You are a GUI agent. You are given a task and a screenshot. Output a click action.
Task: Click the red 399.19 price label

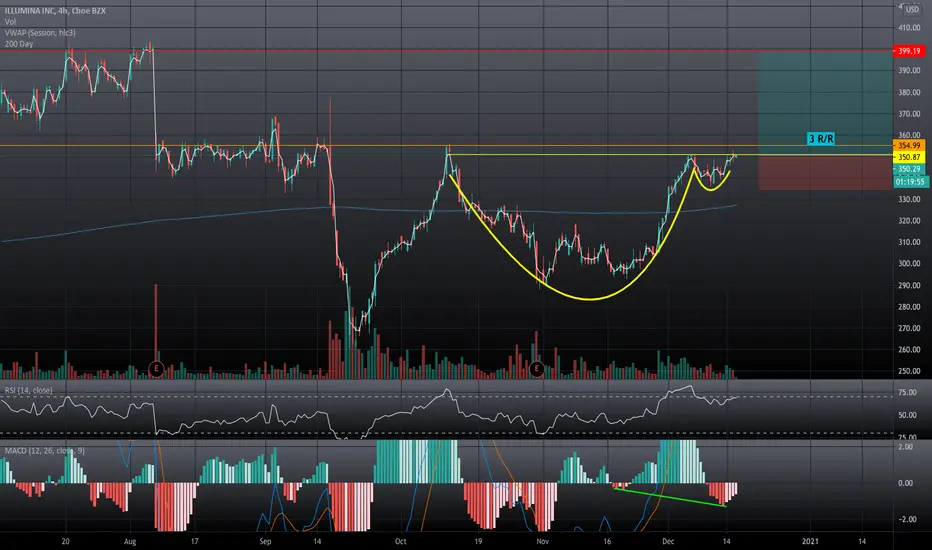(x=909, y=51)
